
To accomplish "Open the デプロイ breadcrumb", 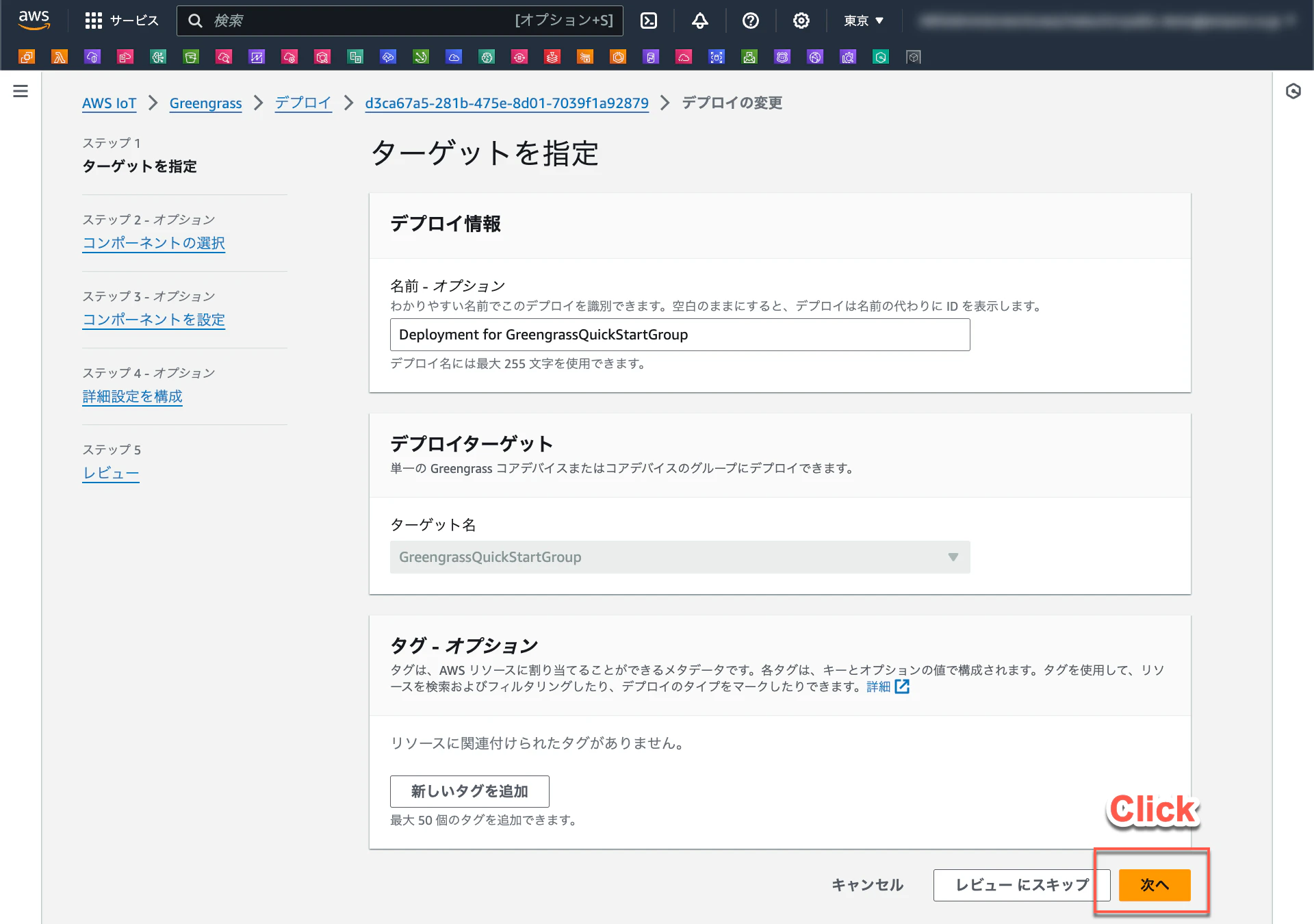I will click(x=303, y=103).
